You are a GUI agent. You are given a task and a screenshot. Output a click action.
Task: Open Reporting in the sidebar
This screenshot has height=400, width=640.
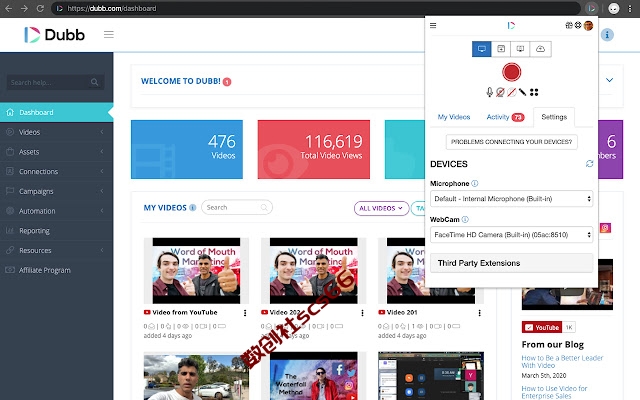[x=56, y=231]
